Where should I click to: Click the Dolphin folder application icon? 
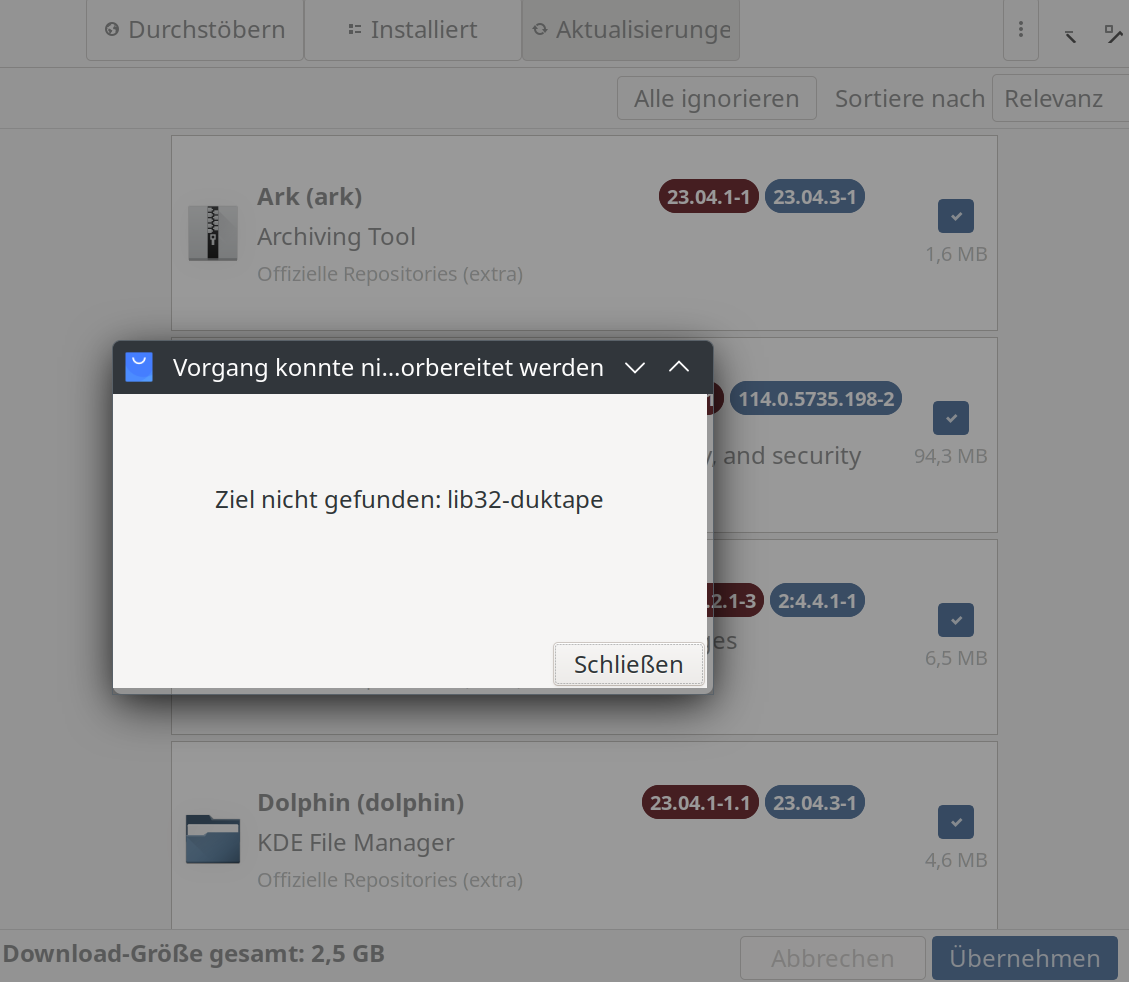213,839
